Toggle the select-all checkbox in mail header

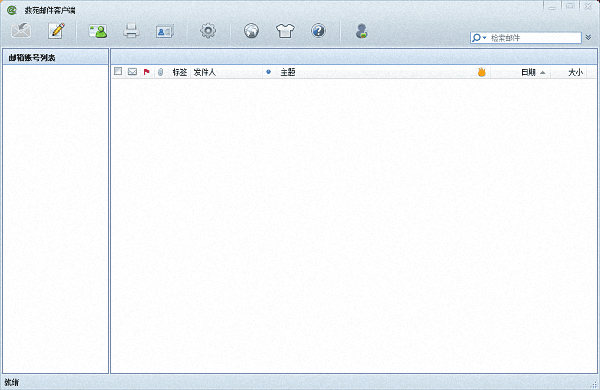pyautogui.click(x=118, y=71)
